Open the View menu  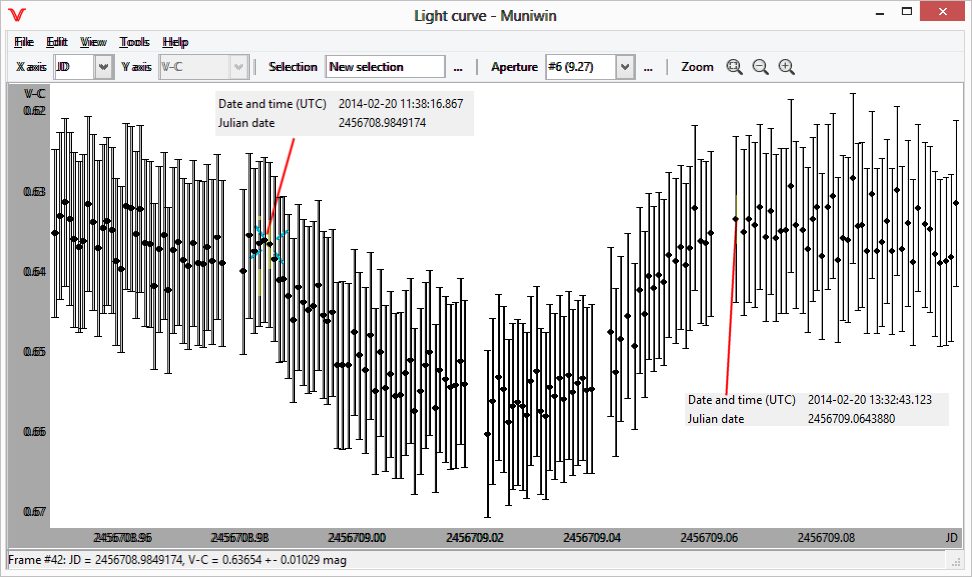(93, 42)
